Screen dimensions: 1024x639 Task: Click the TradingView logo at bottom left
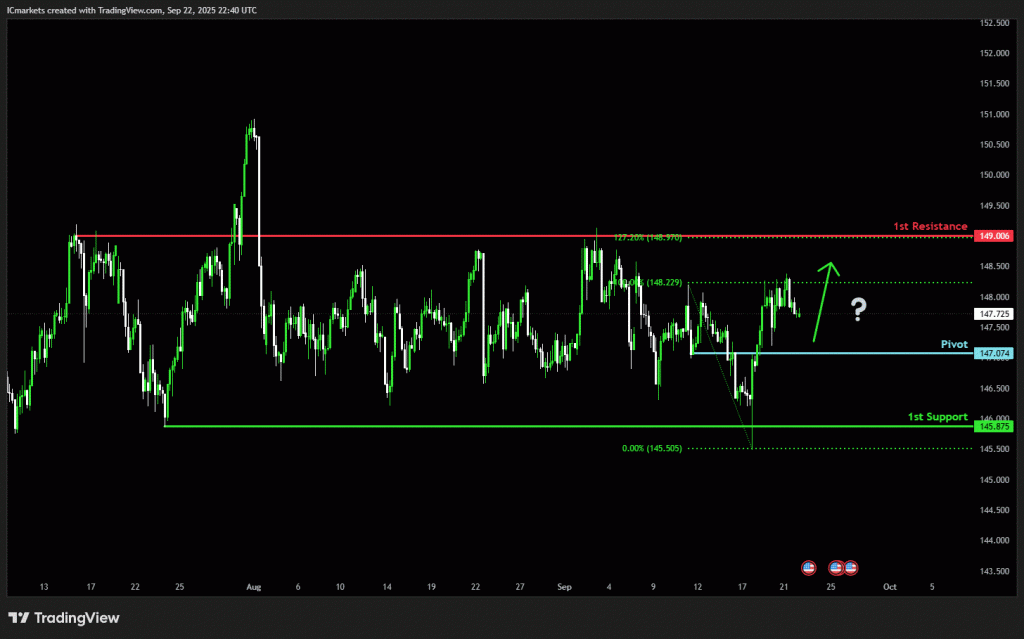point(64,618)
